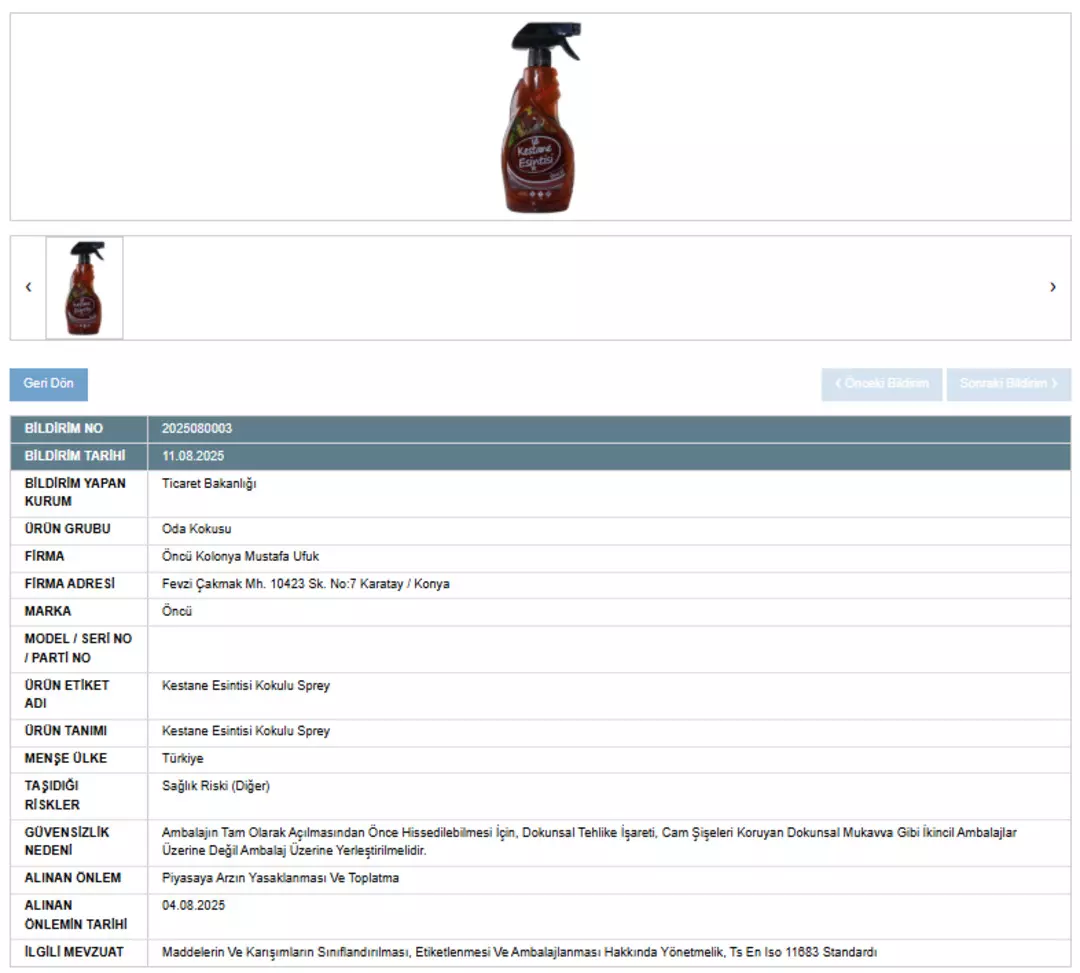Click the Öncü brand value in the Marka row

point(177,611)
